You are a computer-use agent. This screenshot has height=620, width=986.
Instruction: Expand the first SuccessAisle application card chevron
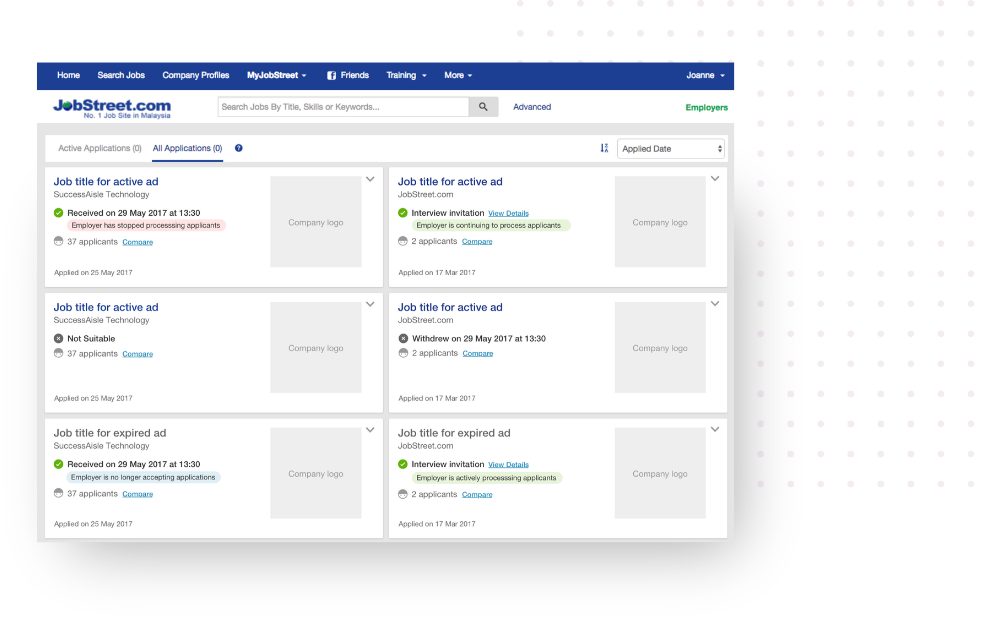[370, 179]
